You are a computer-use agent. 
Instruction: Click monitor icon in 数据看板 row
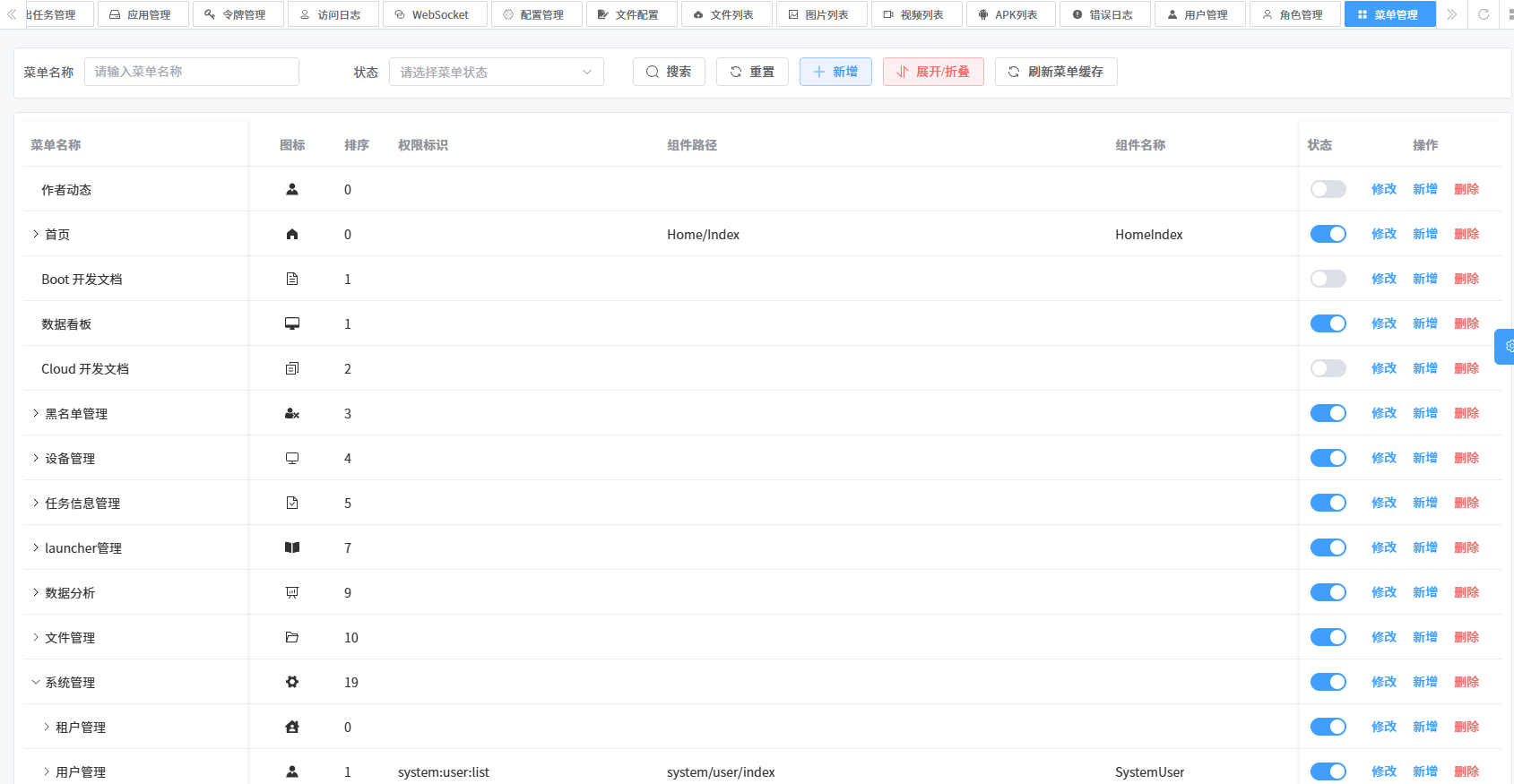pyautogui.click(x=292, y=323)
